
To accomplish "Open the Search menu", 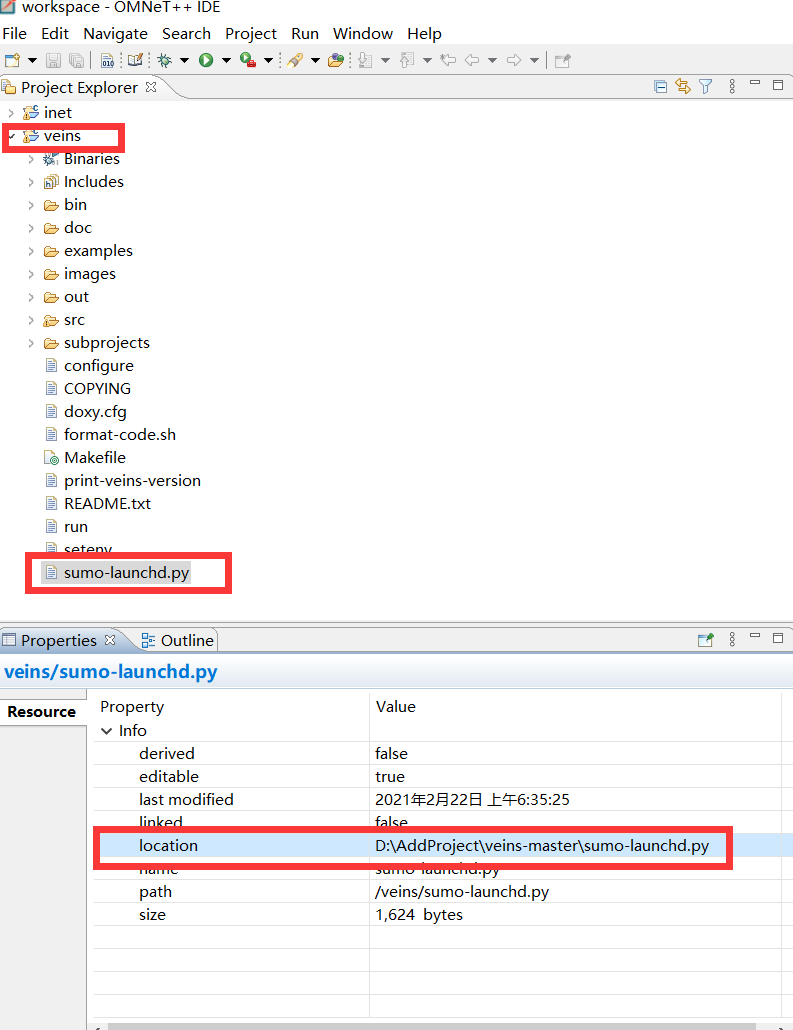I will 186,34.
